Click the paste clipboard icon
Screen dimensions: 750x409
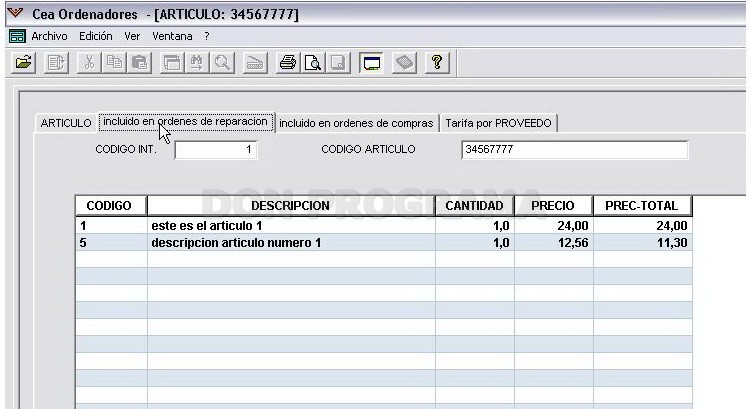coord(139,63)
